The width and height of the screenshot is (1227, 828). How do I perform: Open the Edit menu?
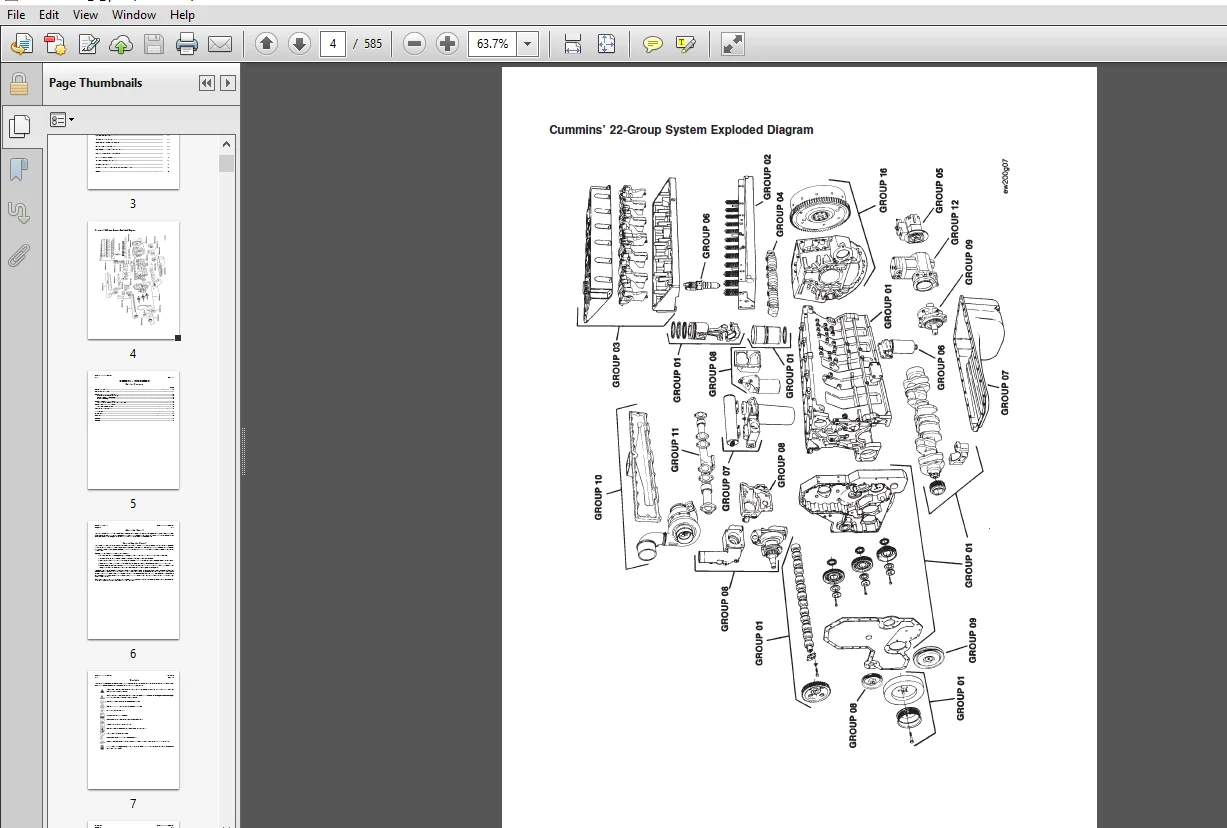[49, 15]
